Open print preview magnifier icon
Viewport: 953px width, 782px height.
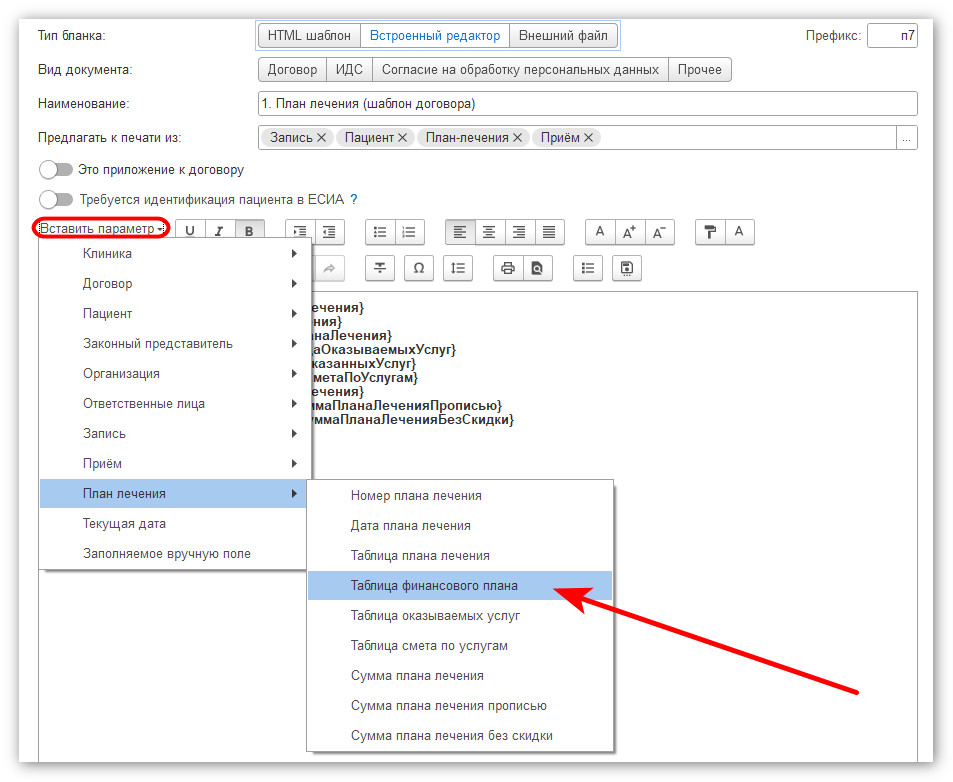537,268
